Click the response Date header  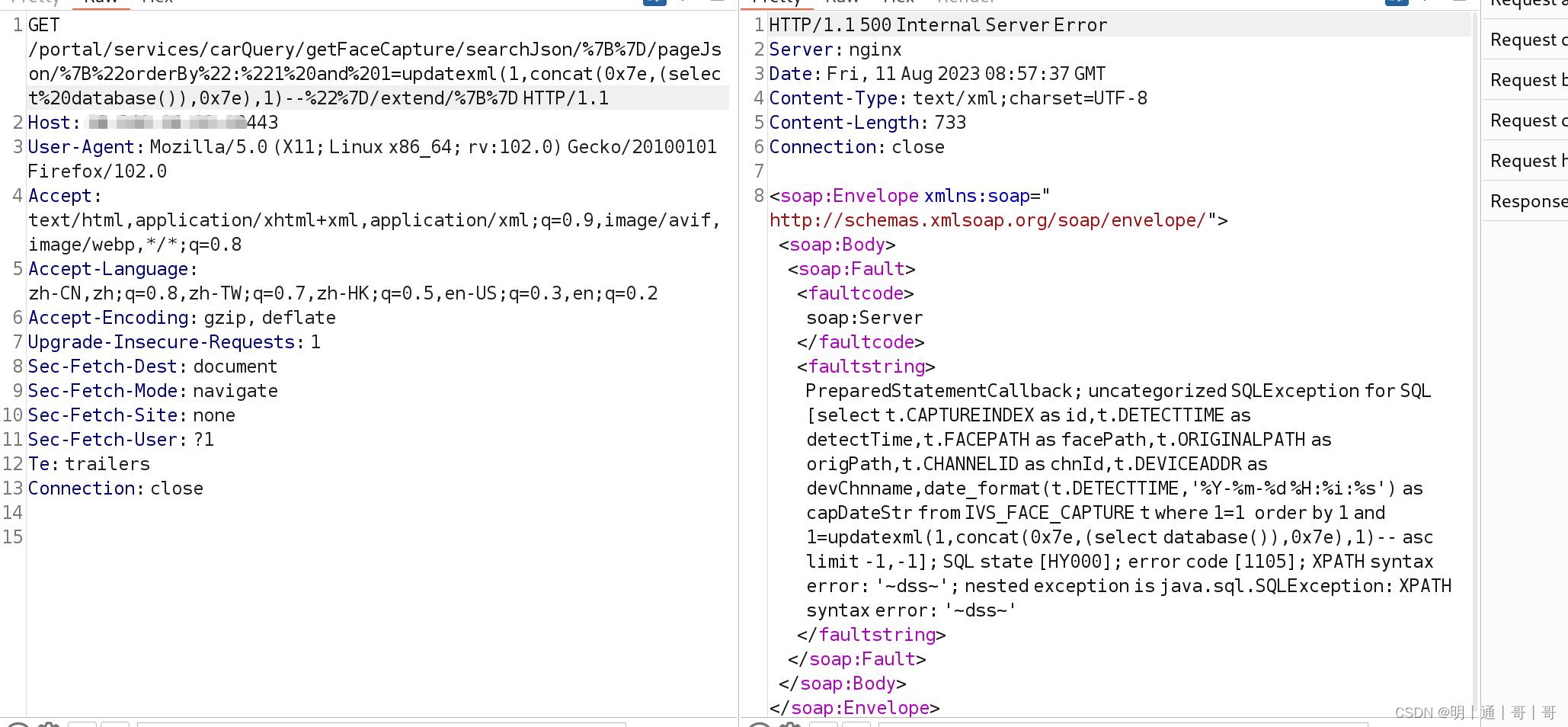[937, 74]
